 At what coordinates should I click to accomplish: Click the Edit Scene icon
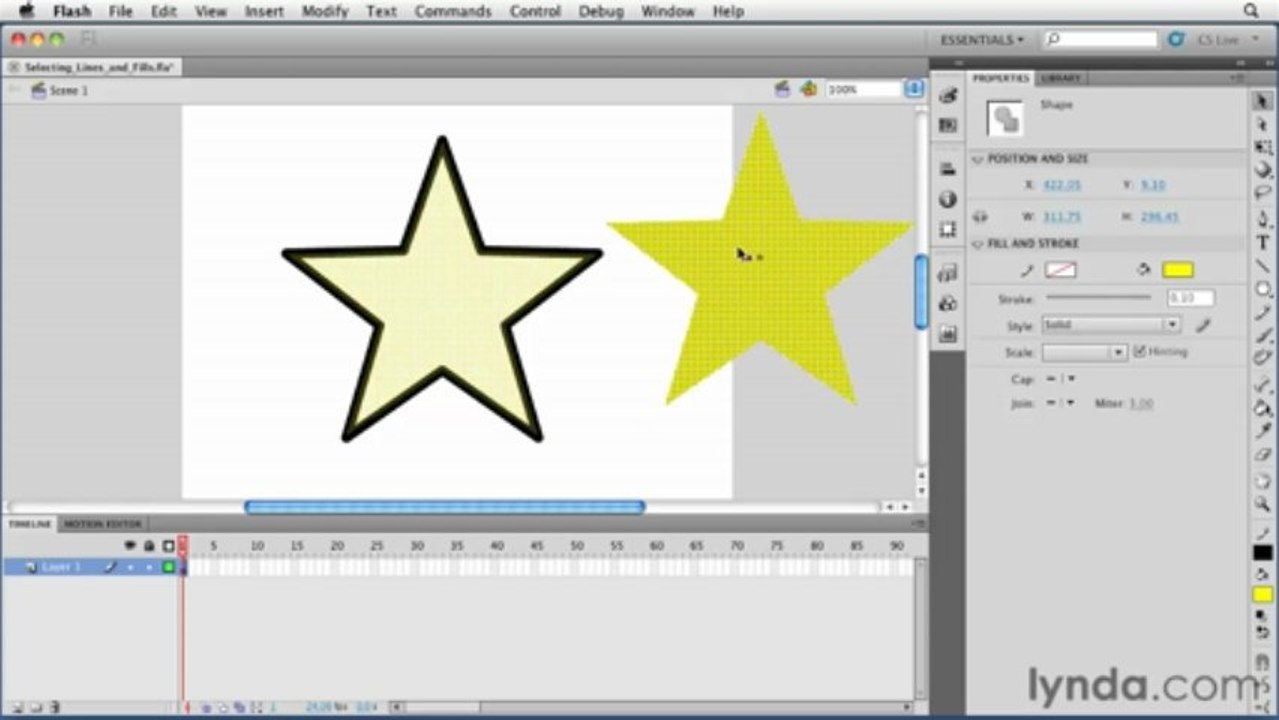(783, 89)
